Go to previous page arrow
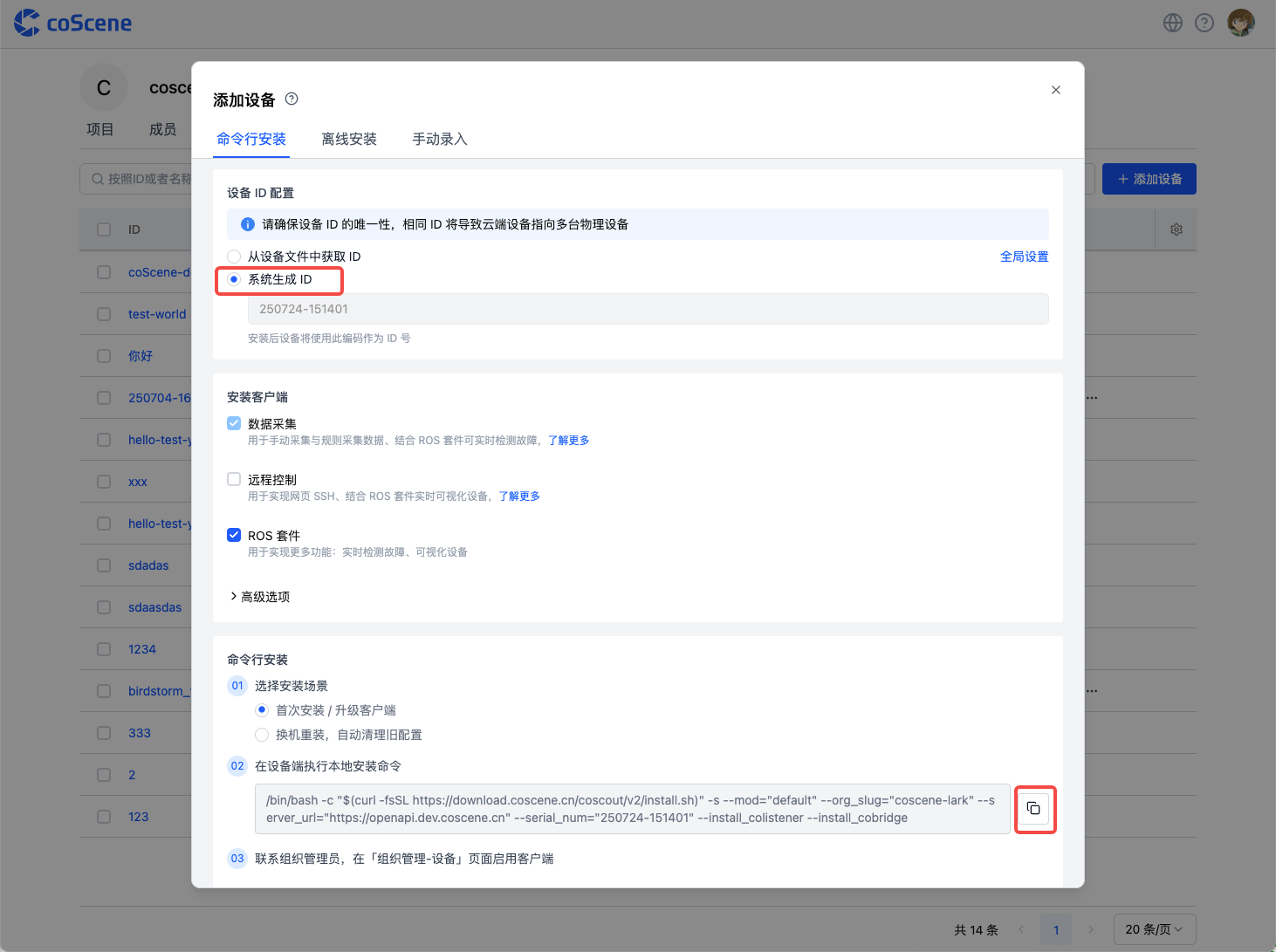Viewport: 1276px width, 952px height. 1021,930
